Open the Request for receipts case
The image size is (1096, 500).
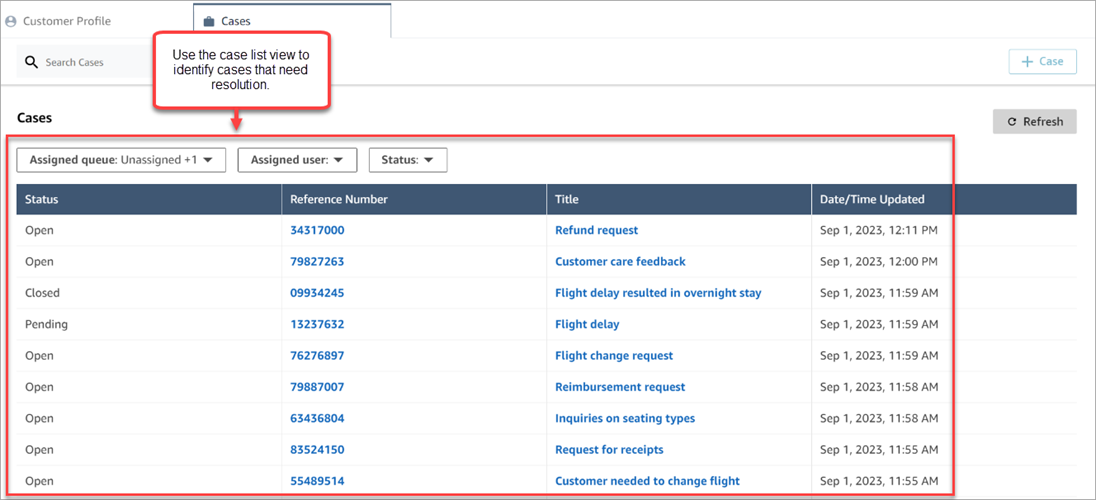609,450
